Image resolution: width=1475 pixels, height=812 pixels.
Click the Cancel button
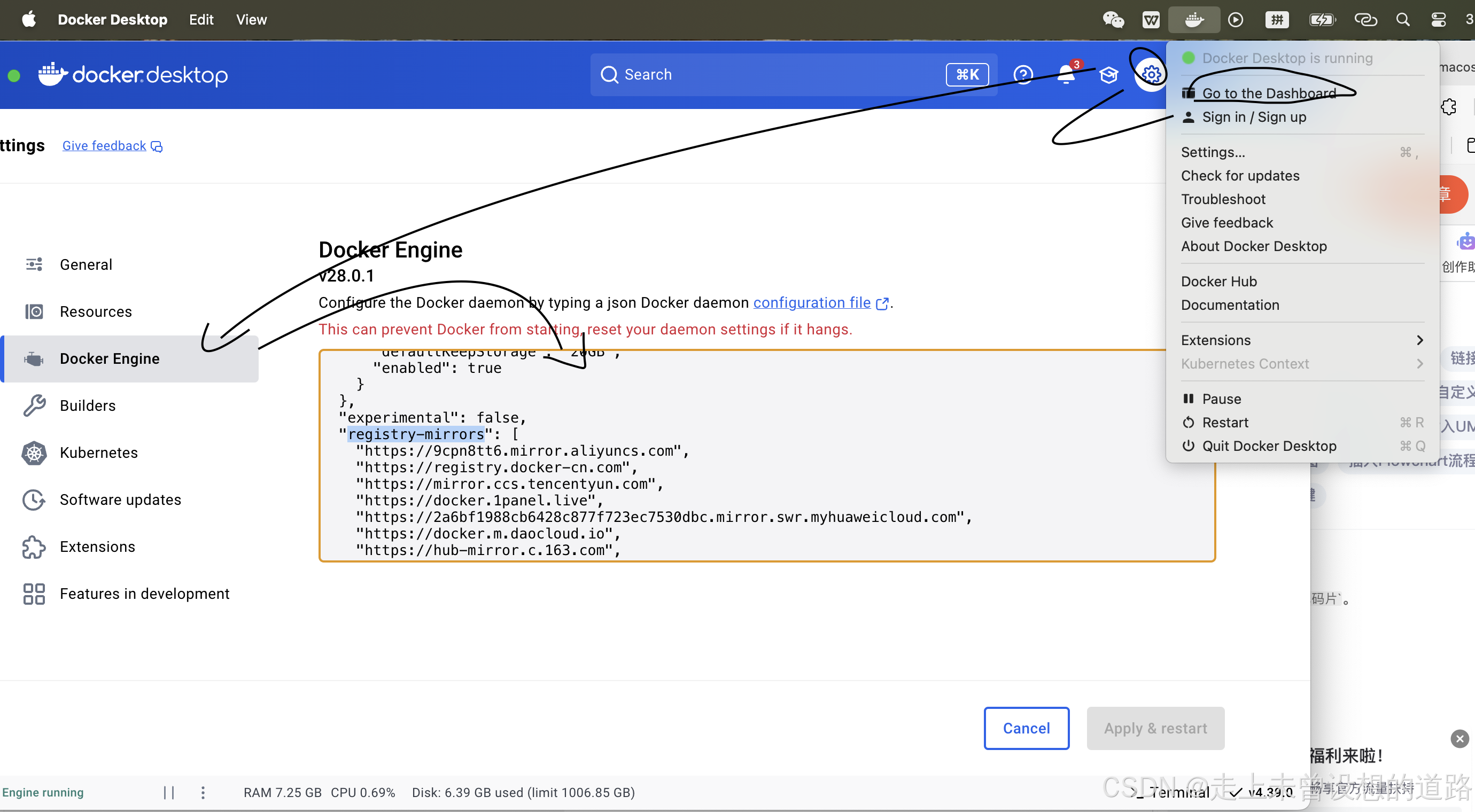click(x=1026, y=728)
